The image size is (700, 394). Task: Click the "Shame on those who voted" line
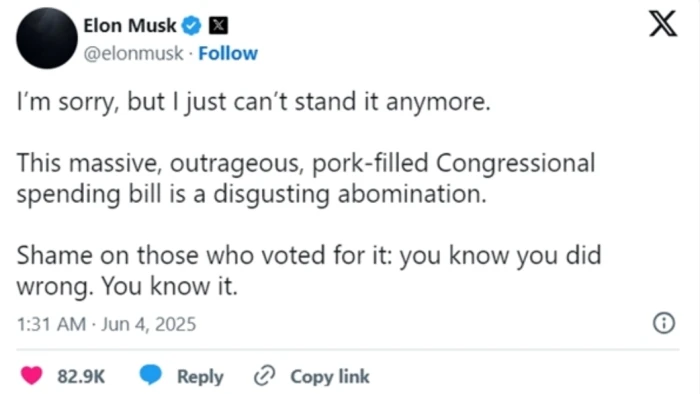coord(309,256)
